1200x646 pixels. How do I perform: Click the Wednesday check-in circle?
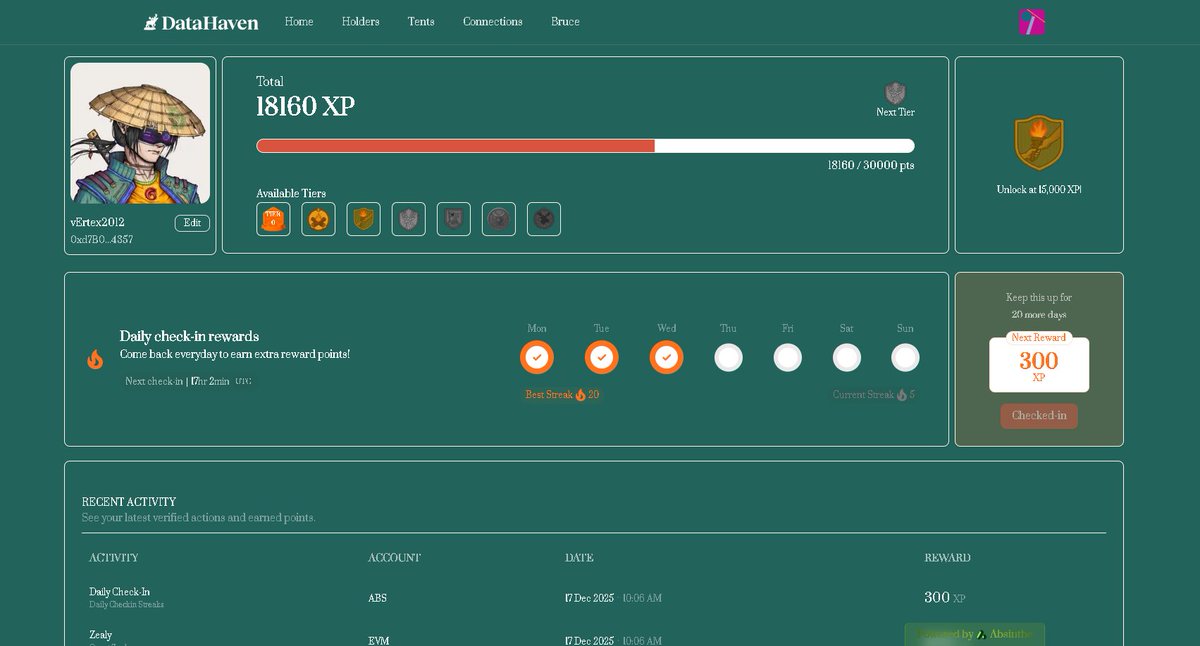667,357
